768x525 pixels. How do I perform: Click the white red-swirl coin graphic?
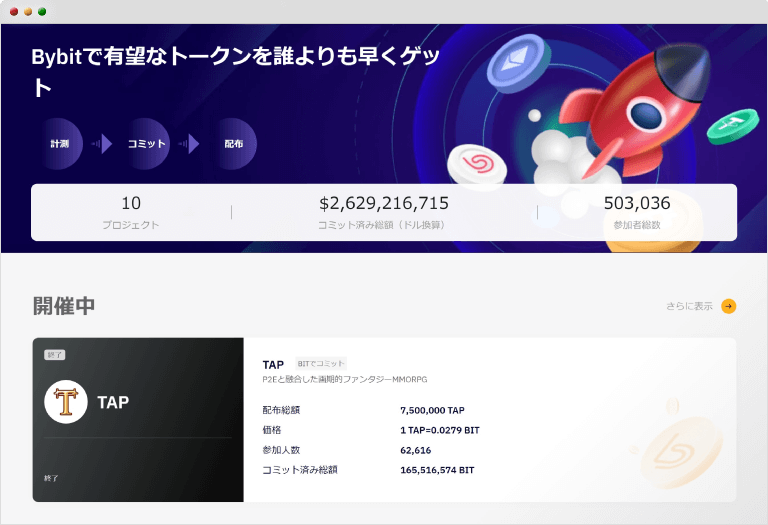point(477,166)
